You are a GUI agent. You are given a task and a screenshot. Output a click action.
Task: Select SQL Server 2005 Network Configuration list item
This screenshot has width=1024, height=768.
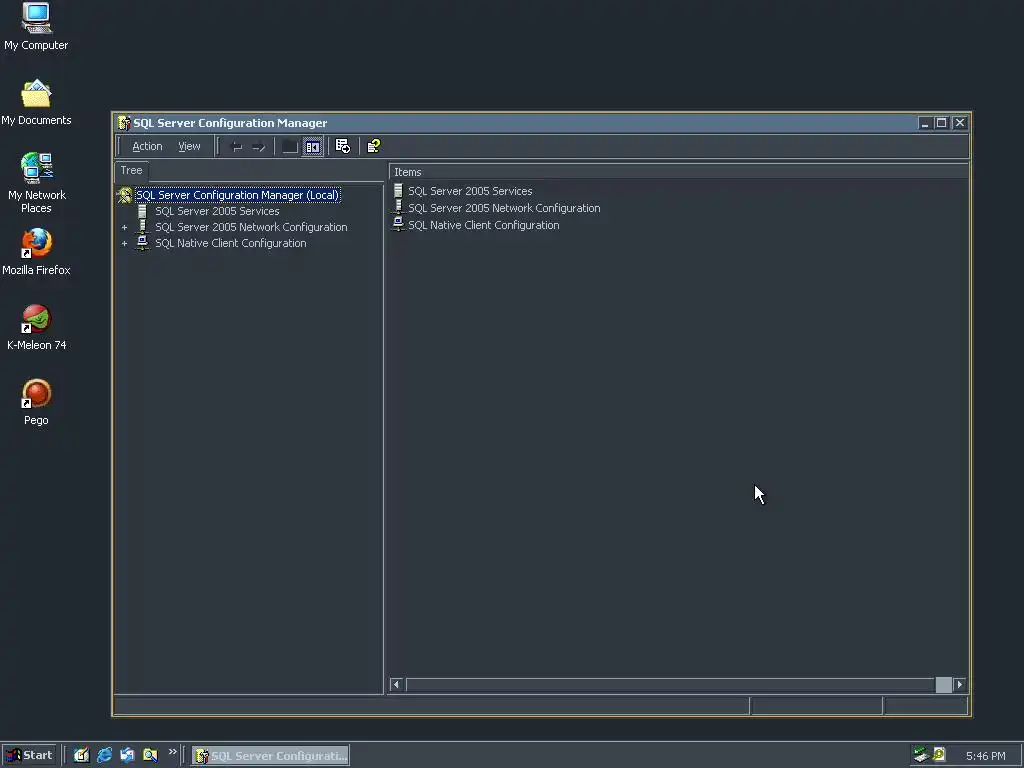pos(504,208)
